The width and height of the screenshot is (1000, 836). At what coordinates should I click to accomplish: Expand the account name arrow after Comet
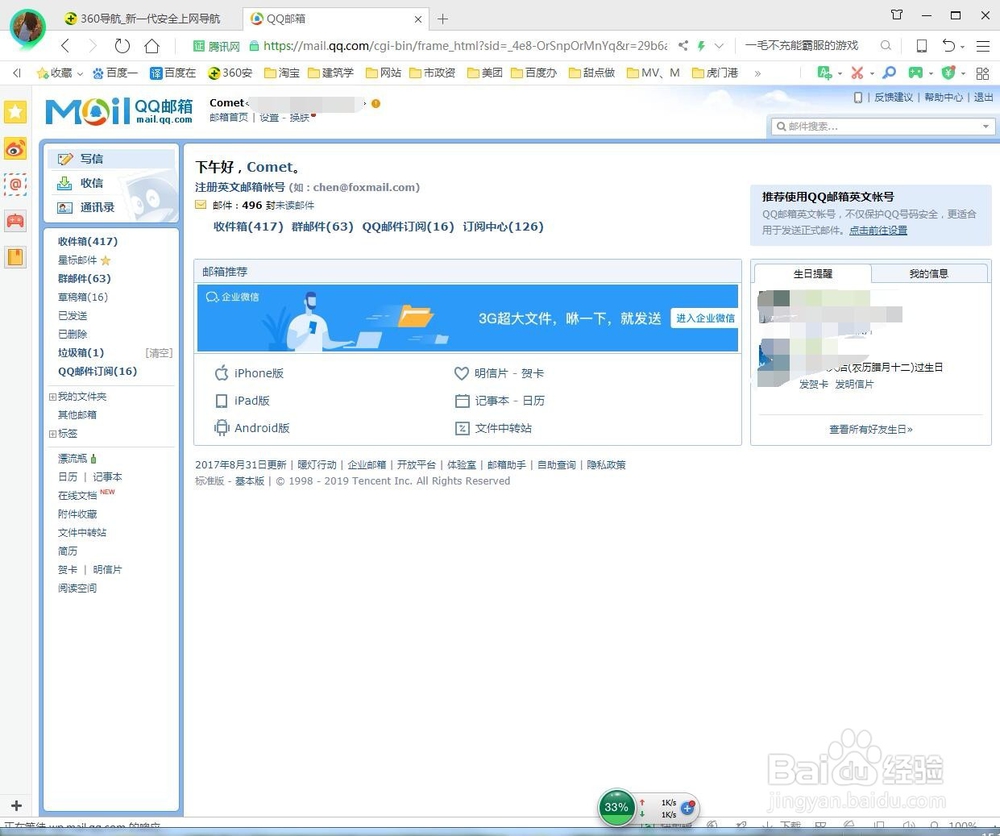pyautogui.click(x=365, y=103)
